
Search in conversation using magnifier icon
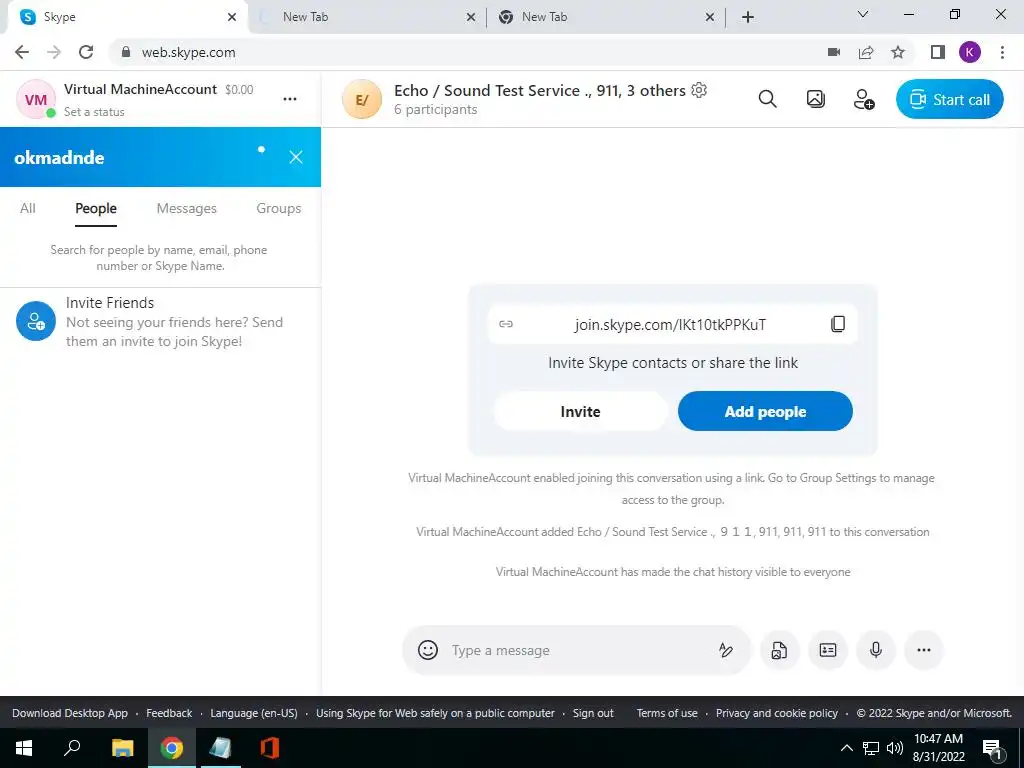[x=767, y=99]
